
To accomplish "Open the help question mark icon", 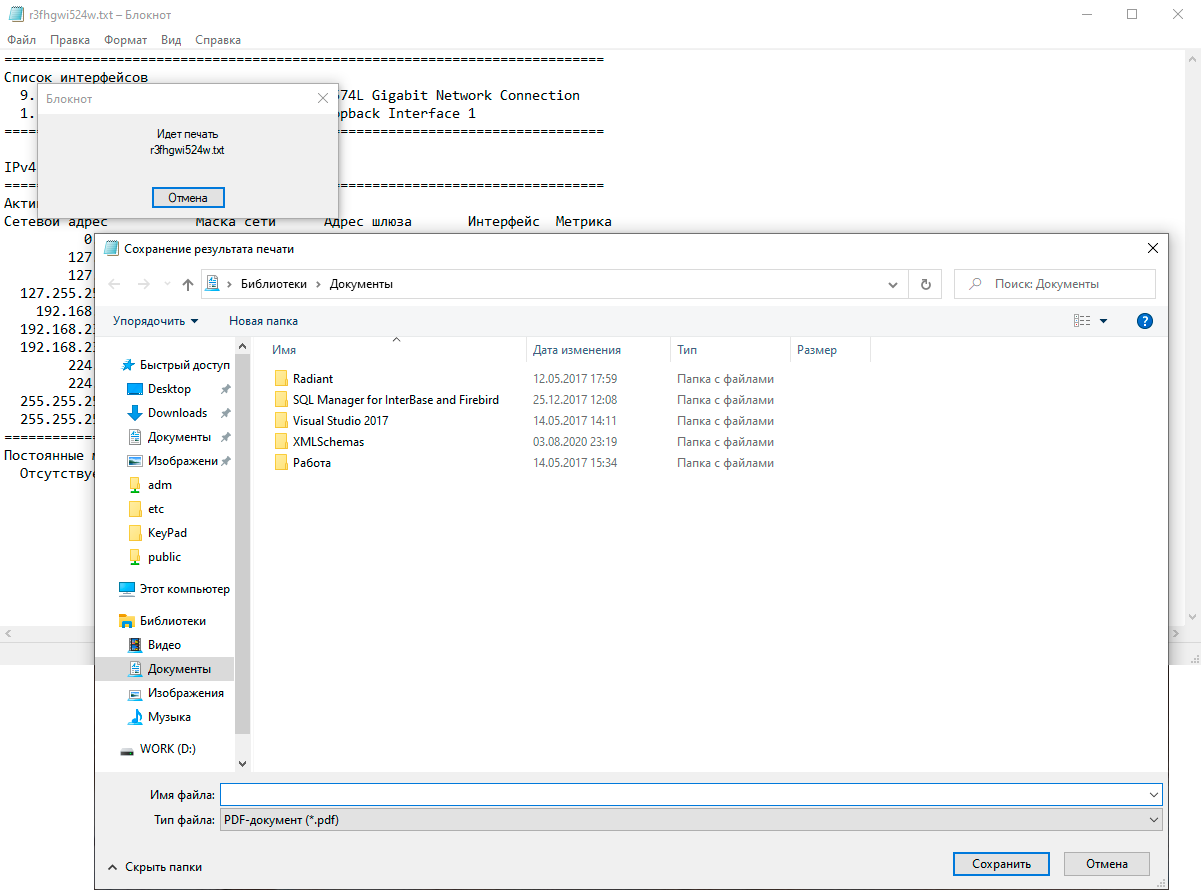I will coord(1145,321).
